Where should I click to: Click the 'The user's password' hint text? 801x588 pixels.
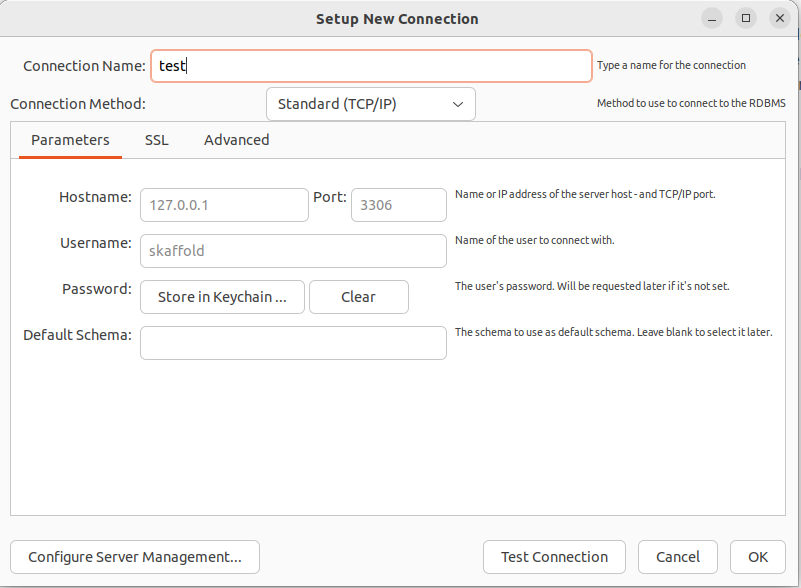(592, 286)
